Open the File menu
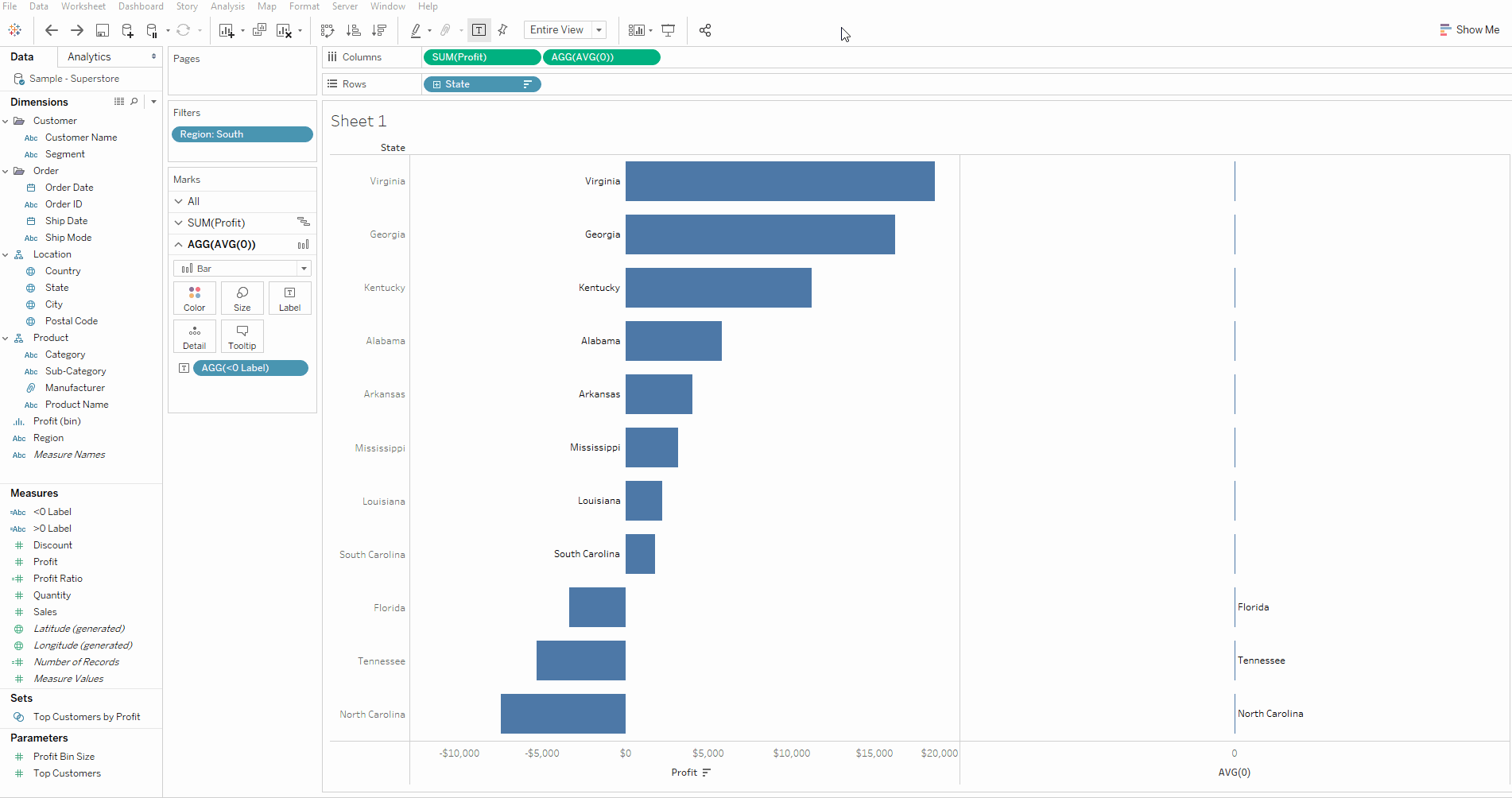 click(x=10, y=6)
